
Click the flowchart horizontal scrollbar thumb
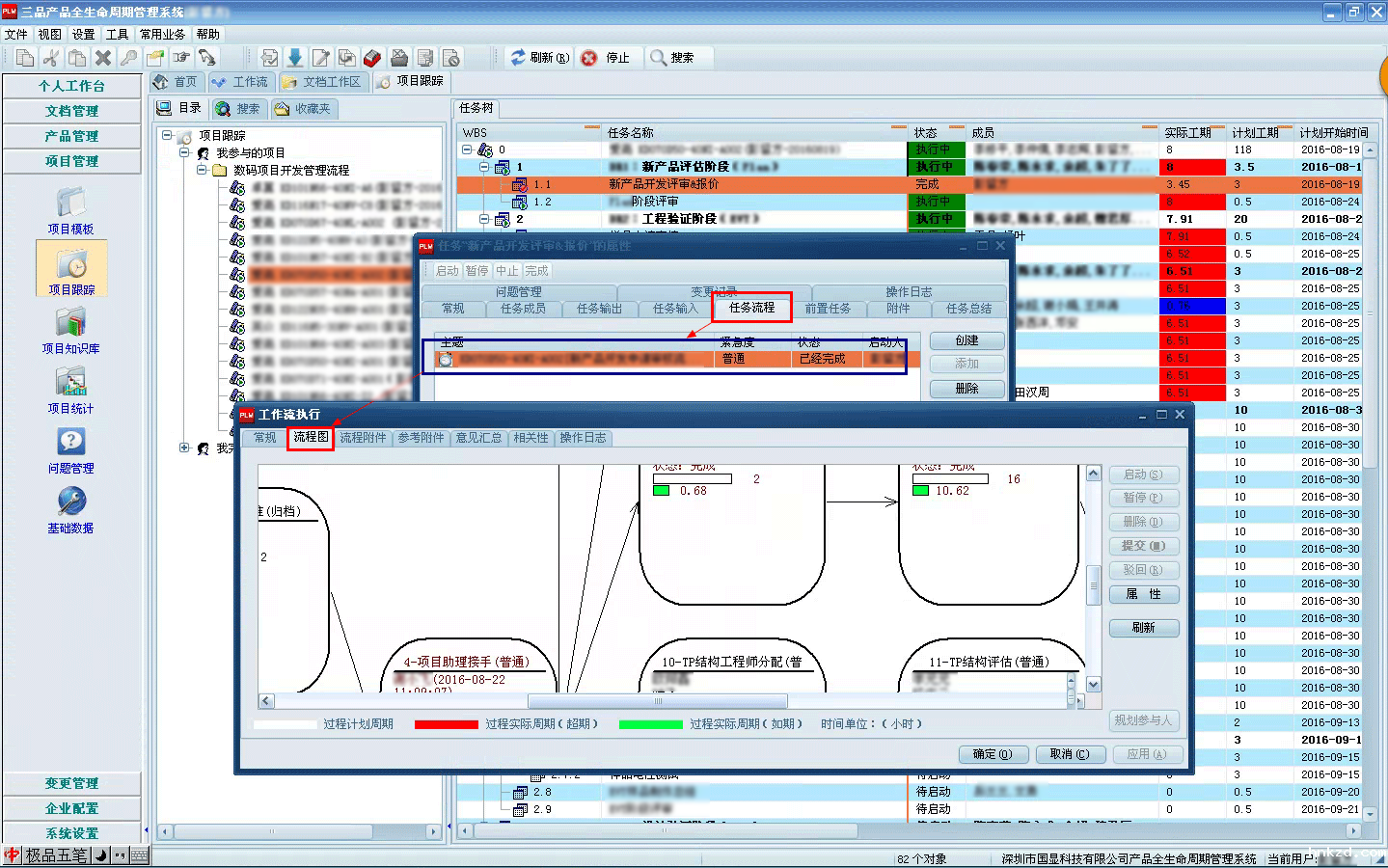tap(658, 701)
